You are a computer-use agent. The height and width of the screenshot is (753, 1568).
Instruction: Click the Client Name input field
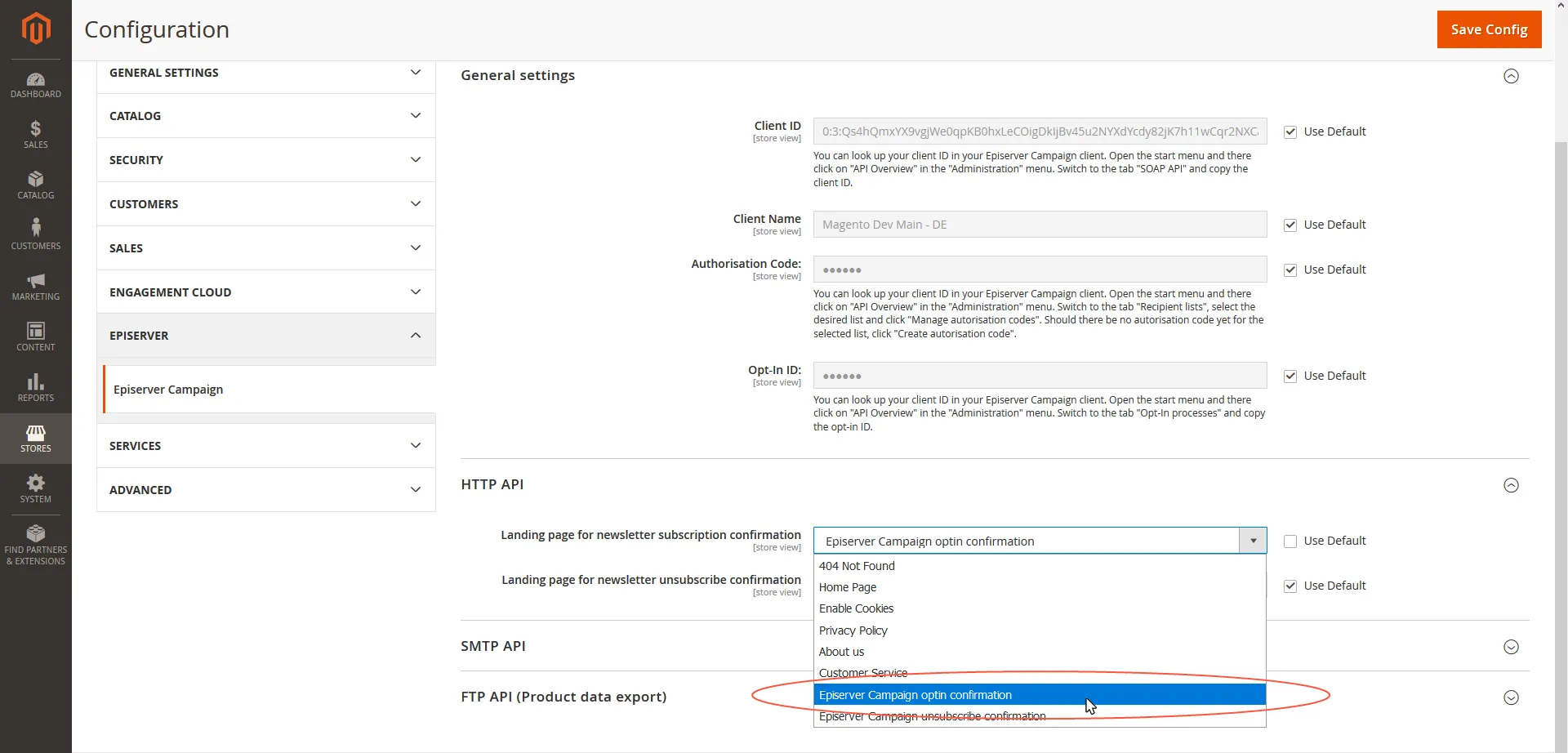pos(1040,225)
